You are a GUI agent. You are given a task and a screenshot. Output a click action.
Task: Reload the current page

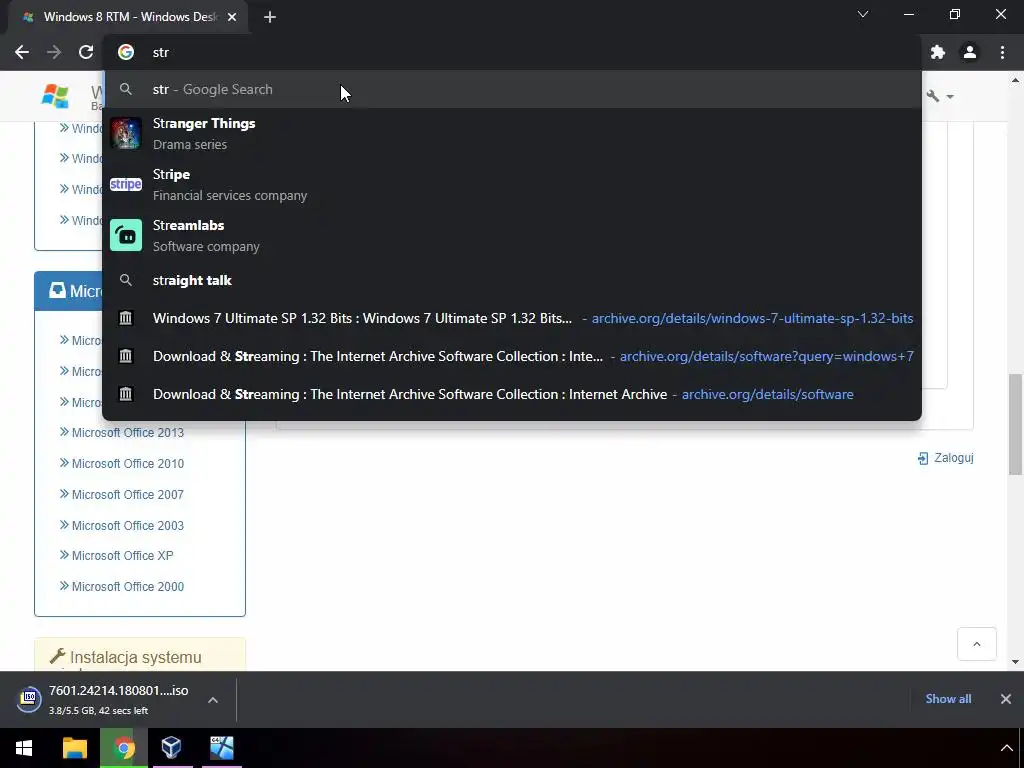pos(86,52)
